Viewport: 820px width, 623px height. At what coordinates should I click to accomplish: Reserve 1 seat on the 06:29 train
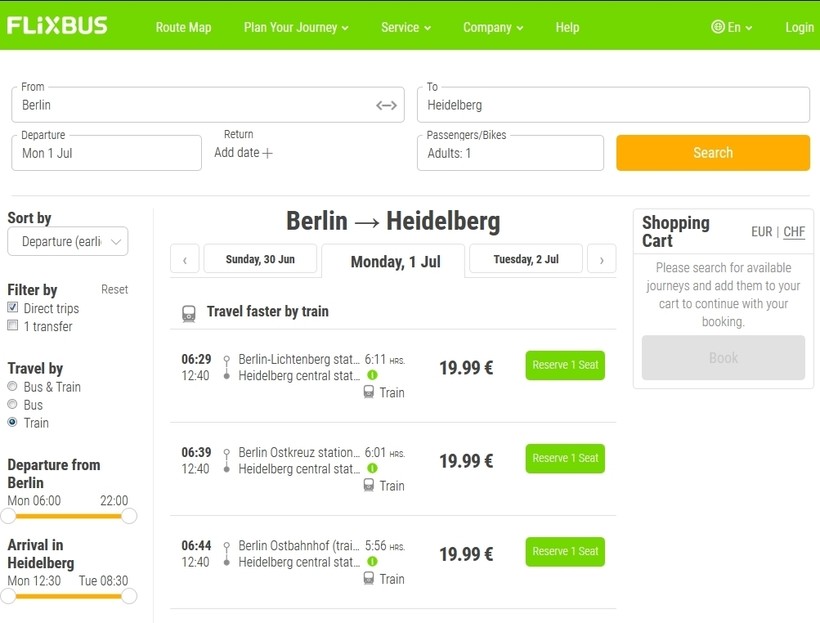click(565, 365)
